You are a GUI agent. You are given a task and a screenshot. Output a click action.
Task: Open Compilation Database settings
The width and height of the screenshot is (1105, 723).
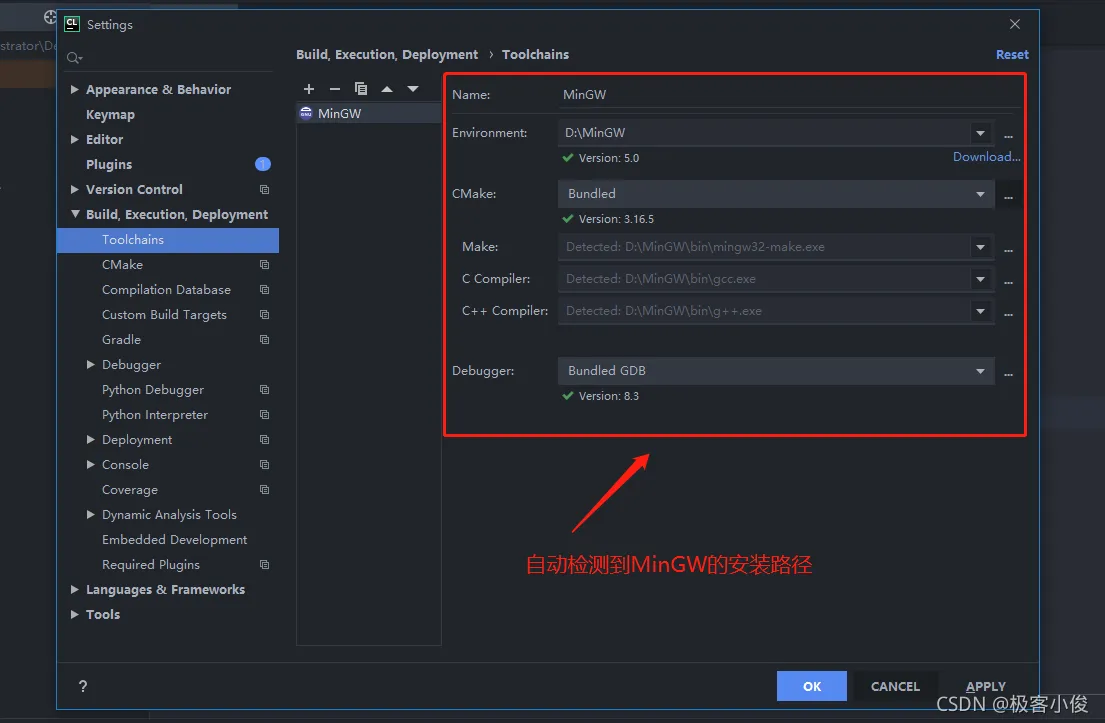pos(168,290)
